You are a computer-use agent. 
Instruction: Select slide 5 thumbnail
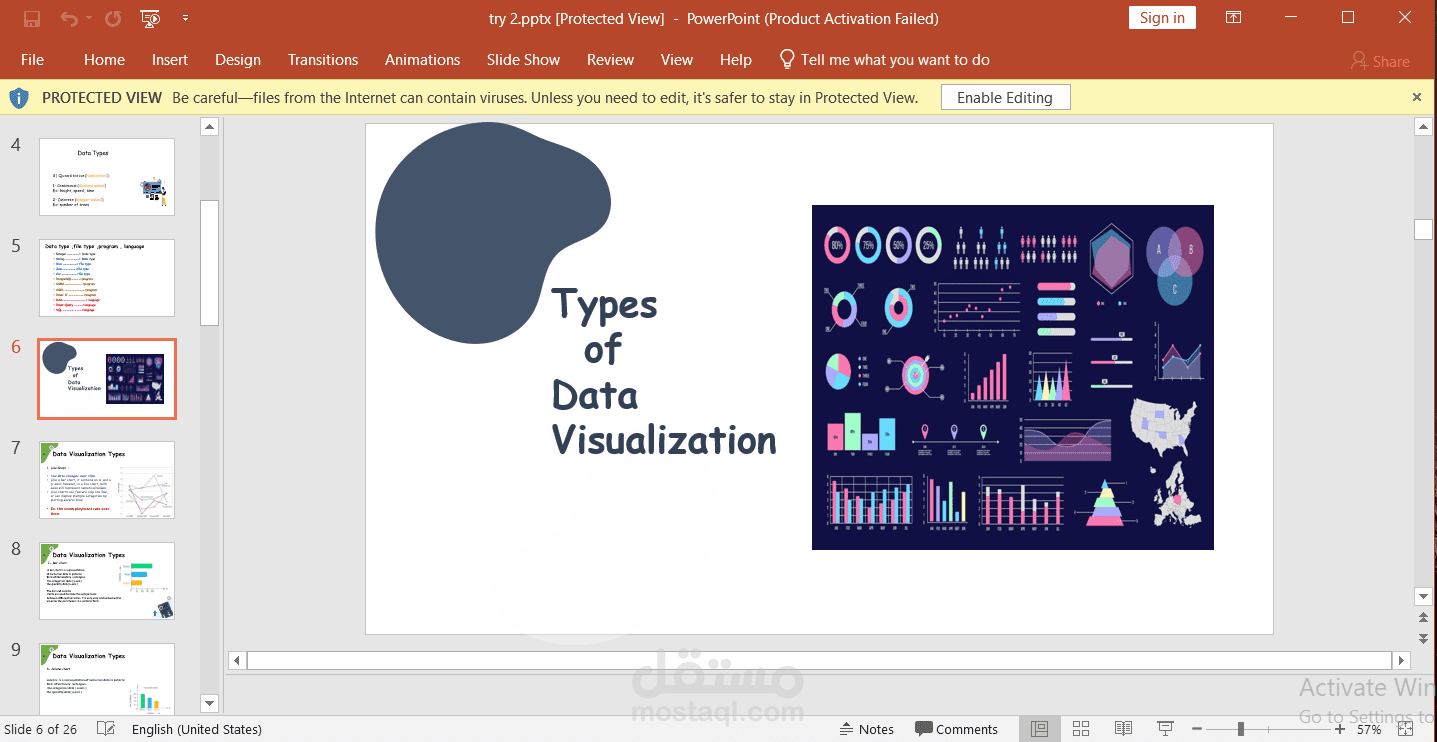[107, 278]
